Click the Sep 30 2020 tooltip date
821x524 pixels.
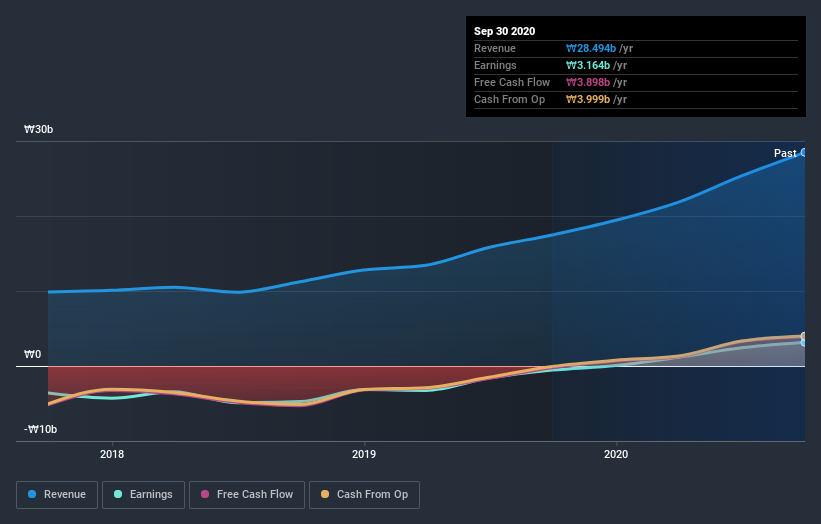coord(504,31)
